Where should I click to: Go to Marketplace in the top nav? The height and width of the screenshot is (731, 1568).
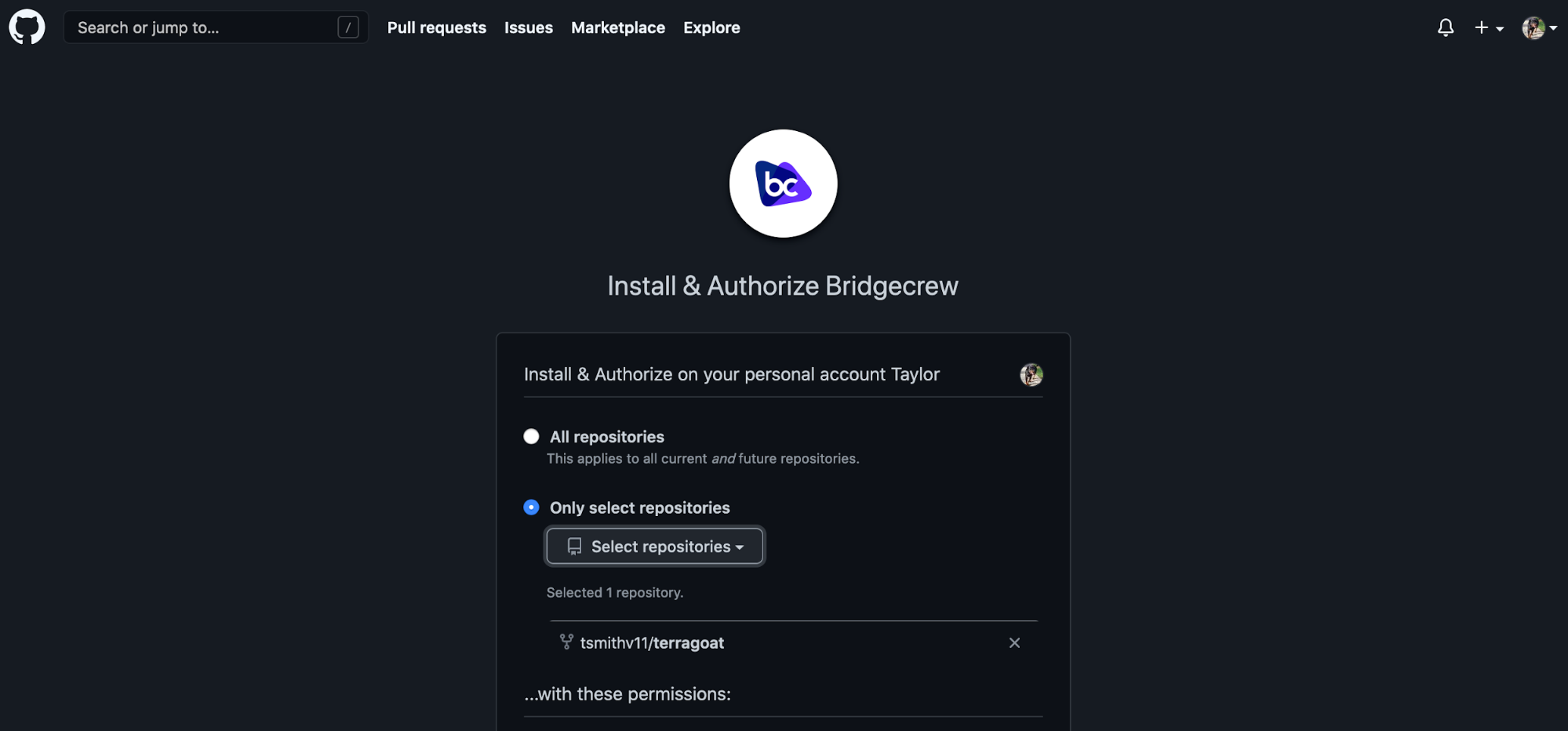[x=618, y=27]
